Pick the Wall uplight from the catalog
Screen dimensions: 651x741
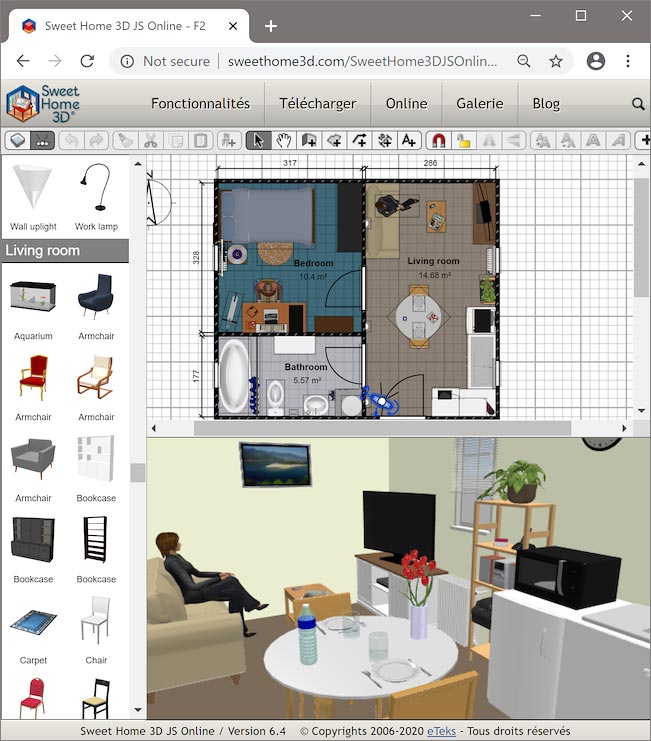click(x=33, y=197)
